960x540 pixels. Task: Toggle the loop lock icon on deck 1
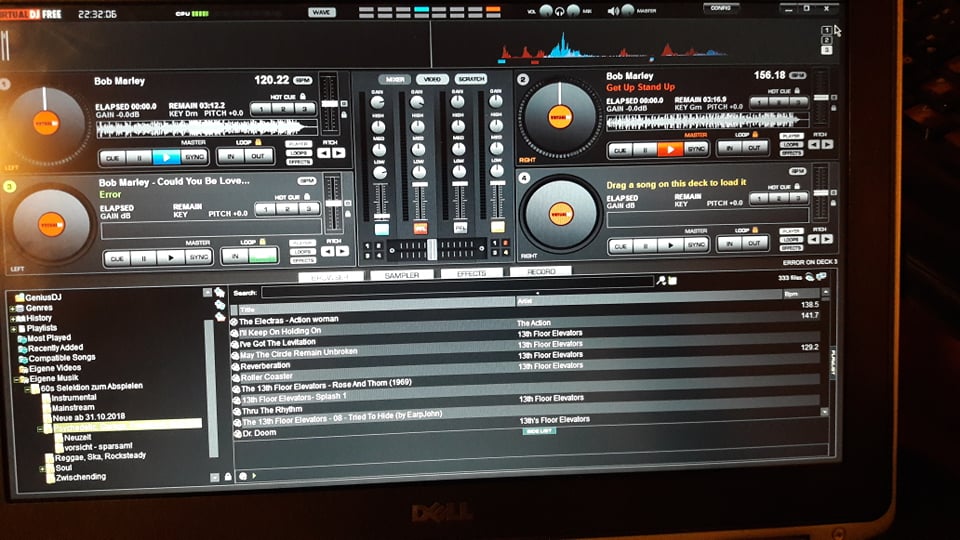pyautogui.click(x=258, y=142)
